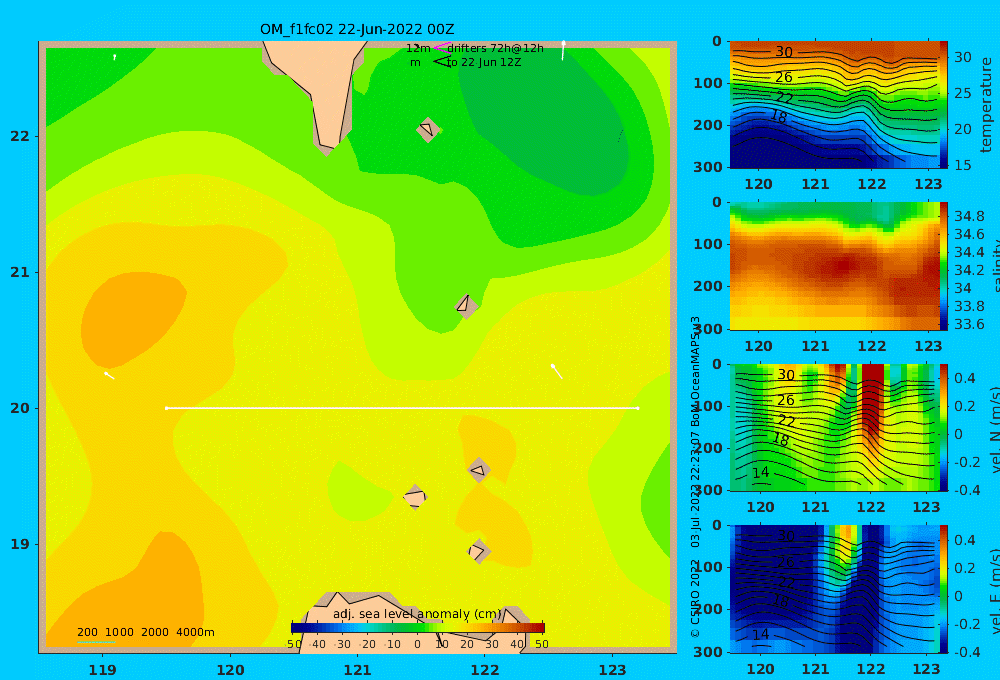This screenshot has height=680, width=1000.
Task: Click latitude label '22' on the map axis
Action: (x=20, y=136)
